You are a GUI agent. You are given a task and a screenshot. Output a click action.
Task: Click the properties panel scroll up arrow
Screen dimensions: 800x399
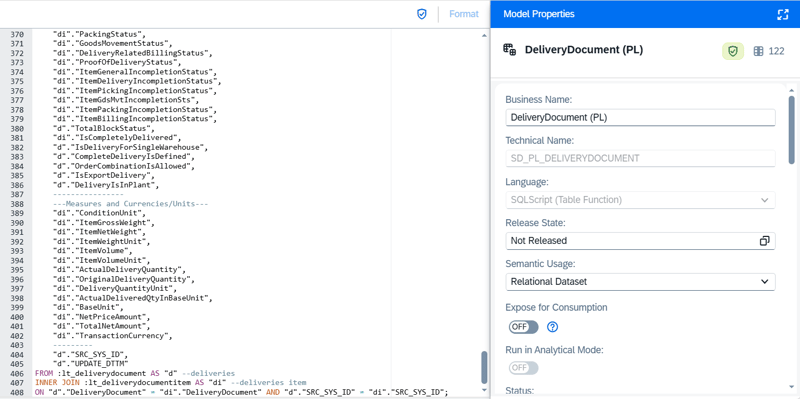(x=791, y=89)
